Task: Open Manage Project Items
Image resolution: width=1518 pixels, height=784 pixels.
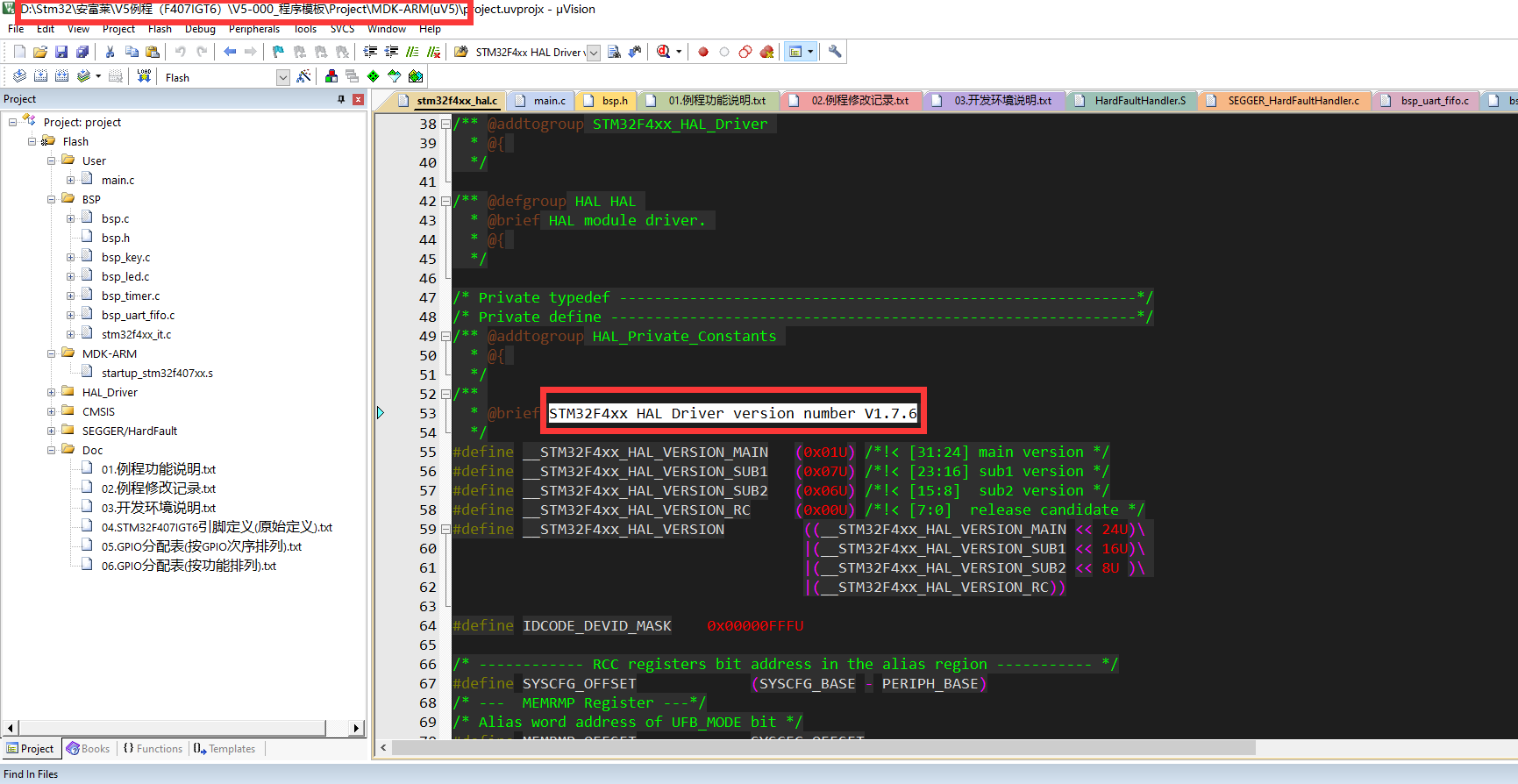Action: pos(331,76)
